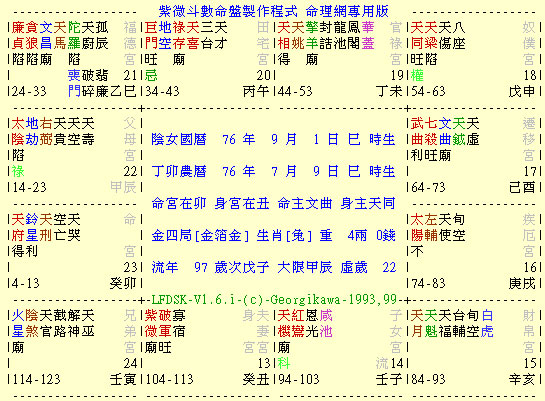
Task: Click the 生肖[兔] text
Action: 284,235
